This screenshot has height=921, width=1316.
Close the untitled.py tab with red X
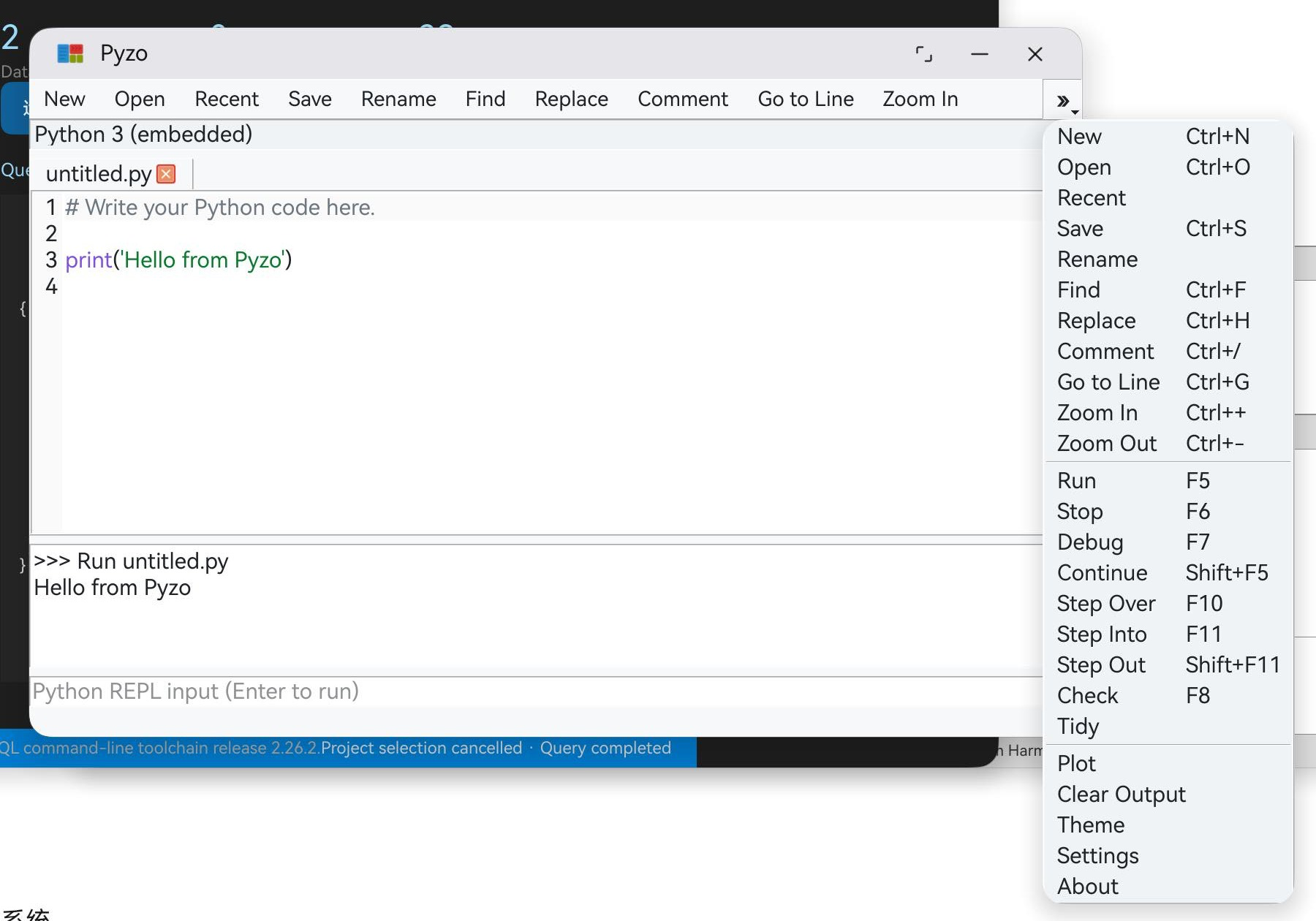[167, 174]
